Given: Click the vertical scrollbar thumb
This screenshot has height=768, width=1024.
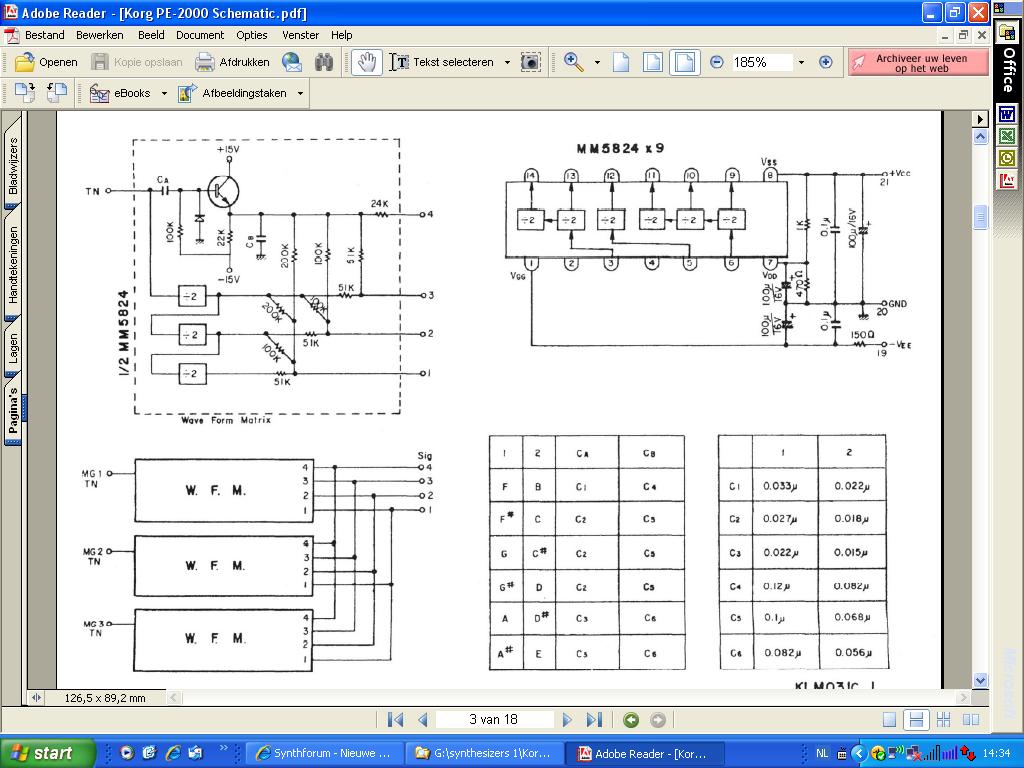Looking at the screenshot, I should coord(980,217).
